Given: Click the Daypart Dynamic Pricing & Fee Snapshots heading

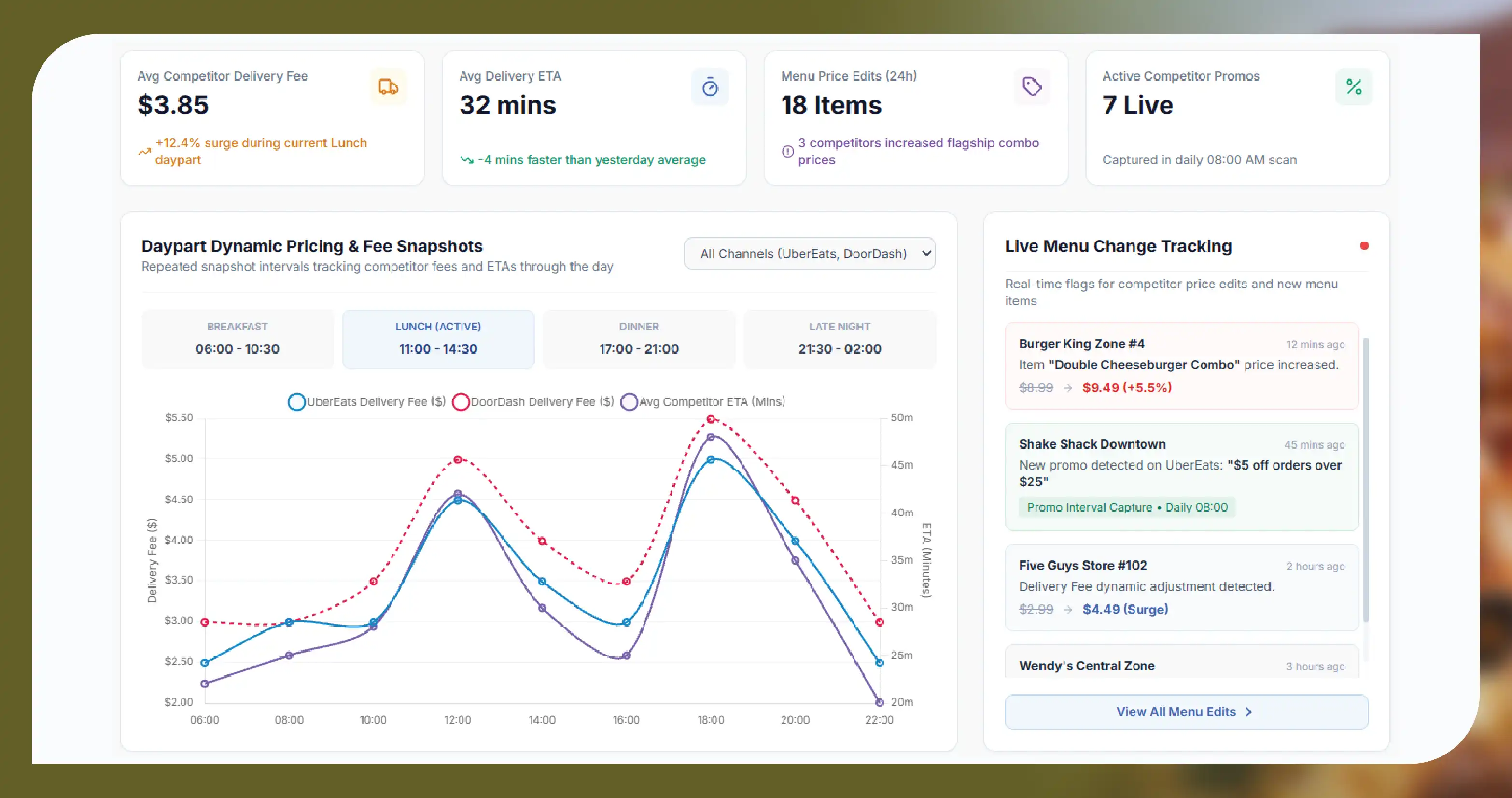Looking at the screenshot, I should click(x=312, y=246).
